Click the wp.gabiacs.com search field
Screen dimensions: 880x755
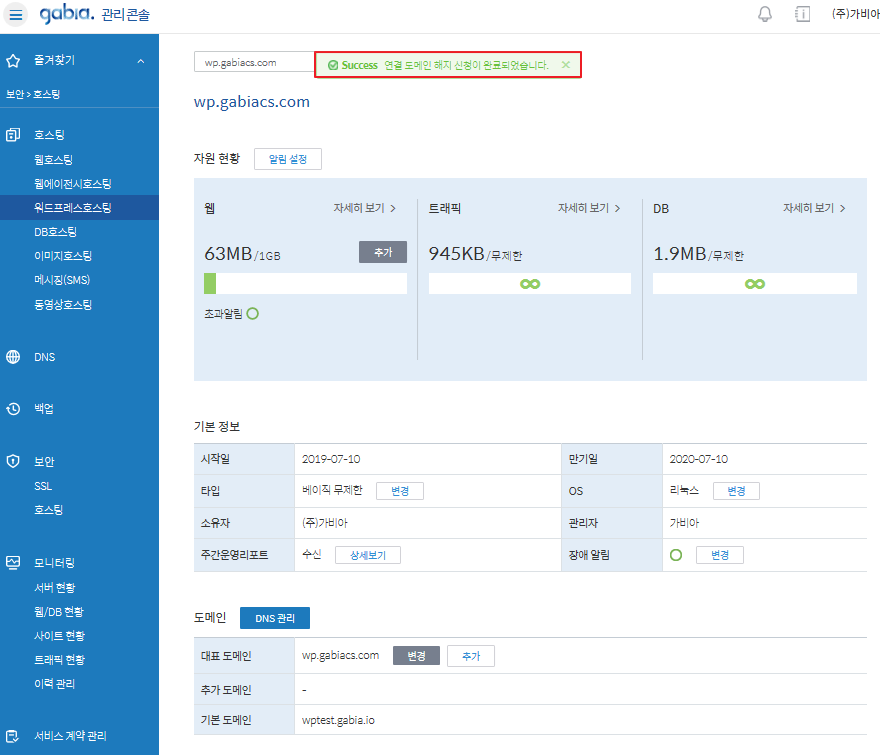(x=254, y=62)
